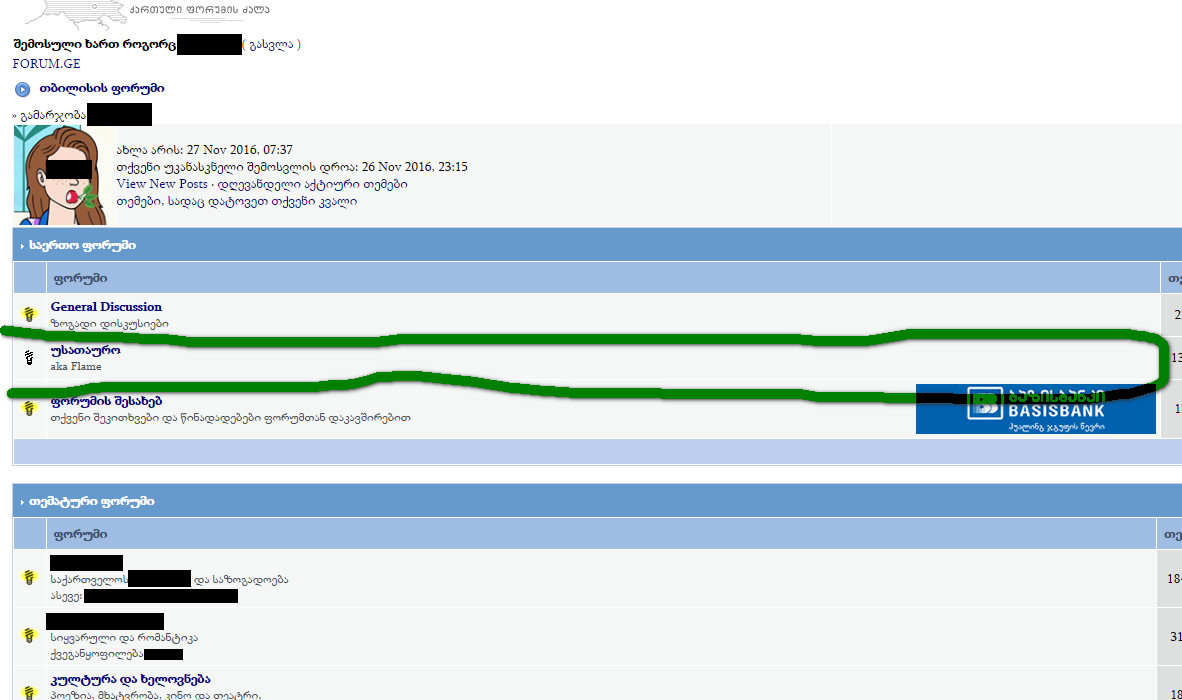Click the FORUM.GE link
Screen dimensions: 1182x700
coord(46,64)
